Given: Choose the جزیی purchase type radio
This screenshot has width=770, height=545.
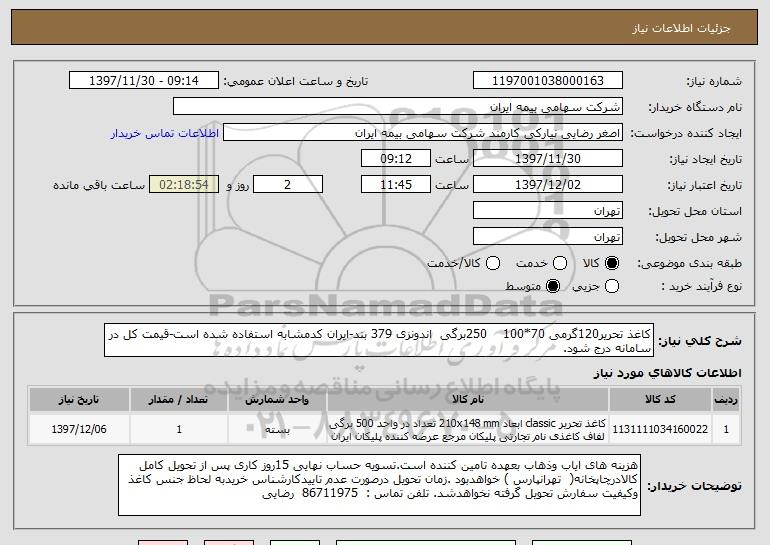Looking at the screenshot, I should point(612,286).
